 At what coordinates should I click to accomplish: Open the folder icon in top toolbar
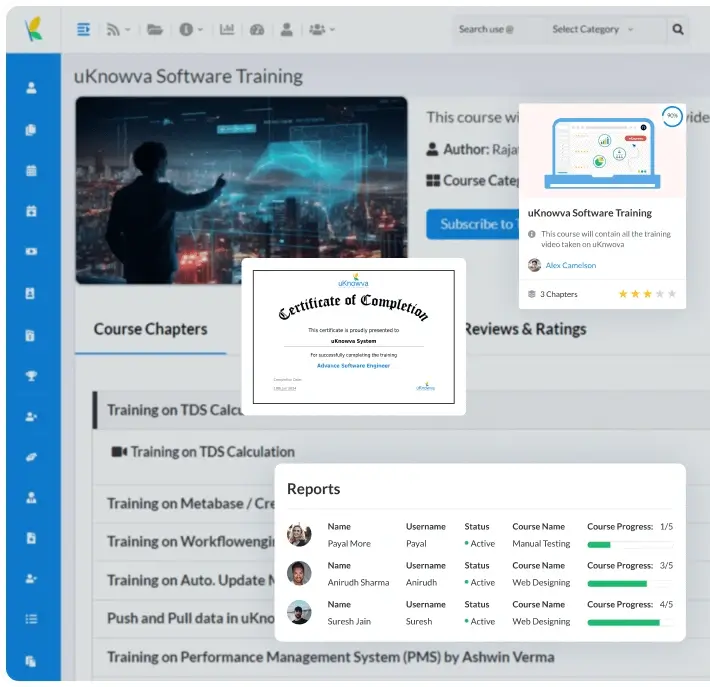[x=155, y=29]
